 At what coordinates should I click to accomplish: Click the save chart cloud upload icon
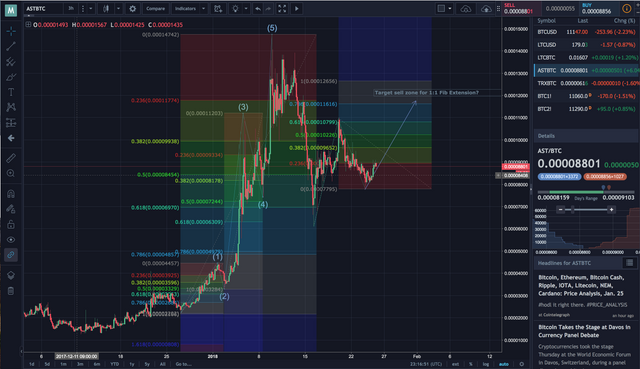point(486,9)
